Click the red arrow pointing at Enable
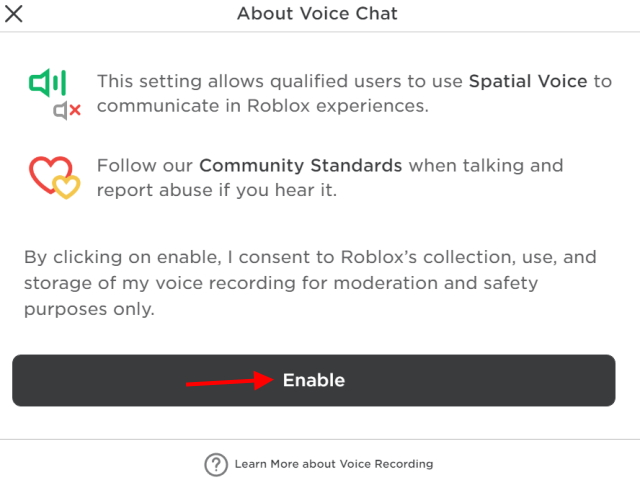 (230, 381)
